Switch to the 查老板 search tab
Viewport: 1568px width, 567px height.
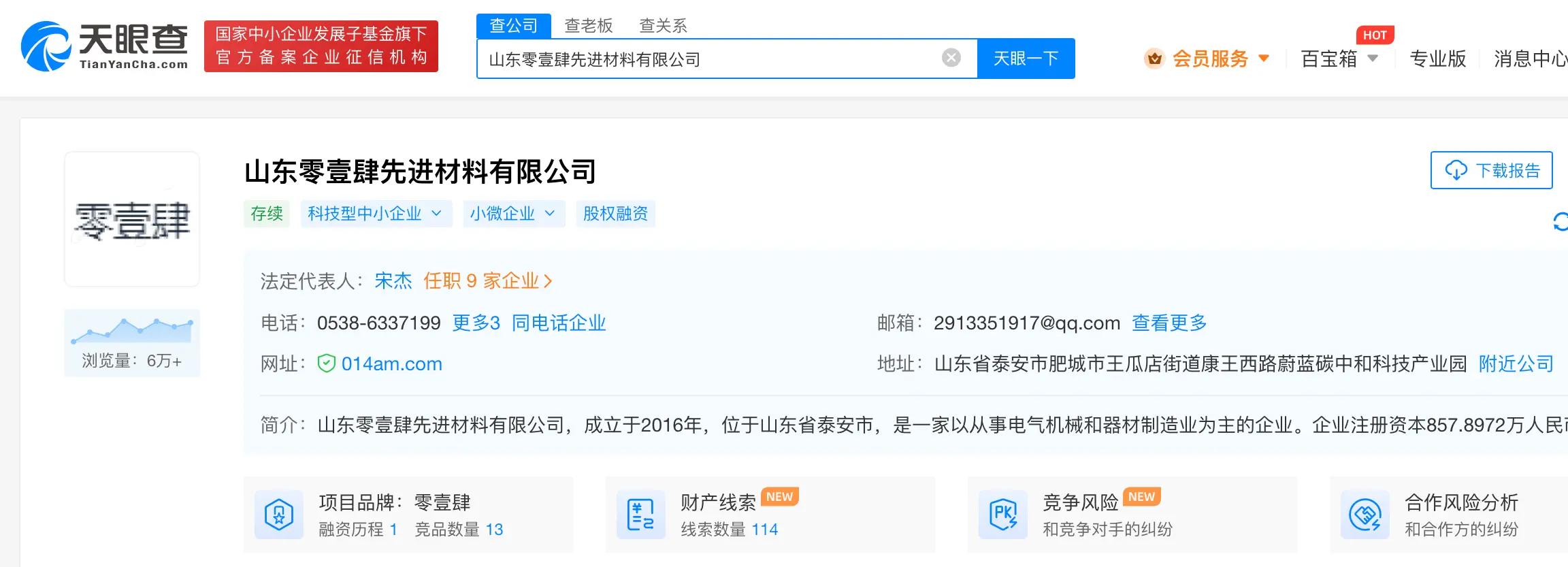click(589, 26)
